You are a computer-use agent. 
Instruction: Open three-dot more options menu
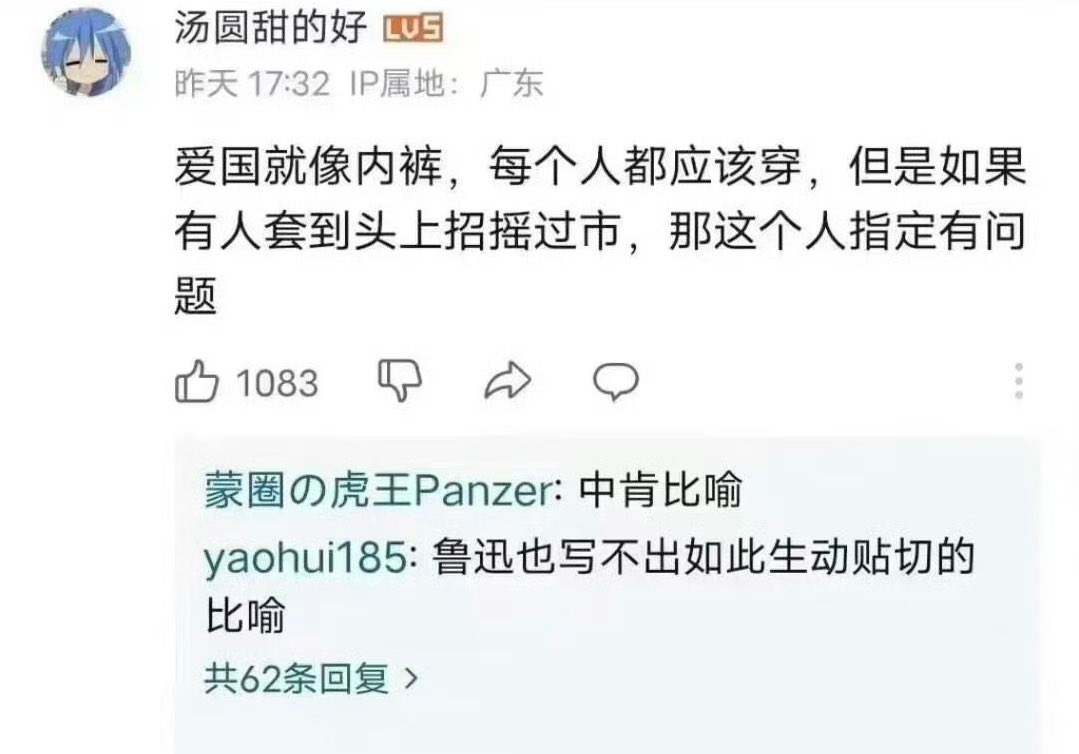click(1019, 380)
